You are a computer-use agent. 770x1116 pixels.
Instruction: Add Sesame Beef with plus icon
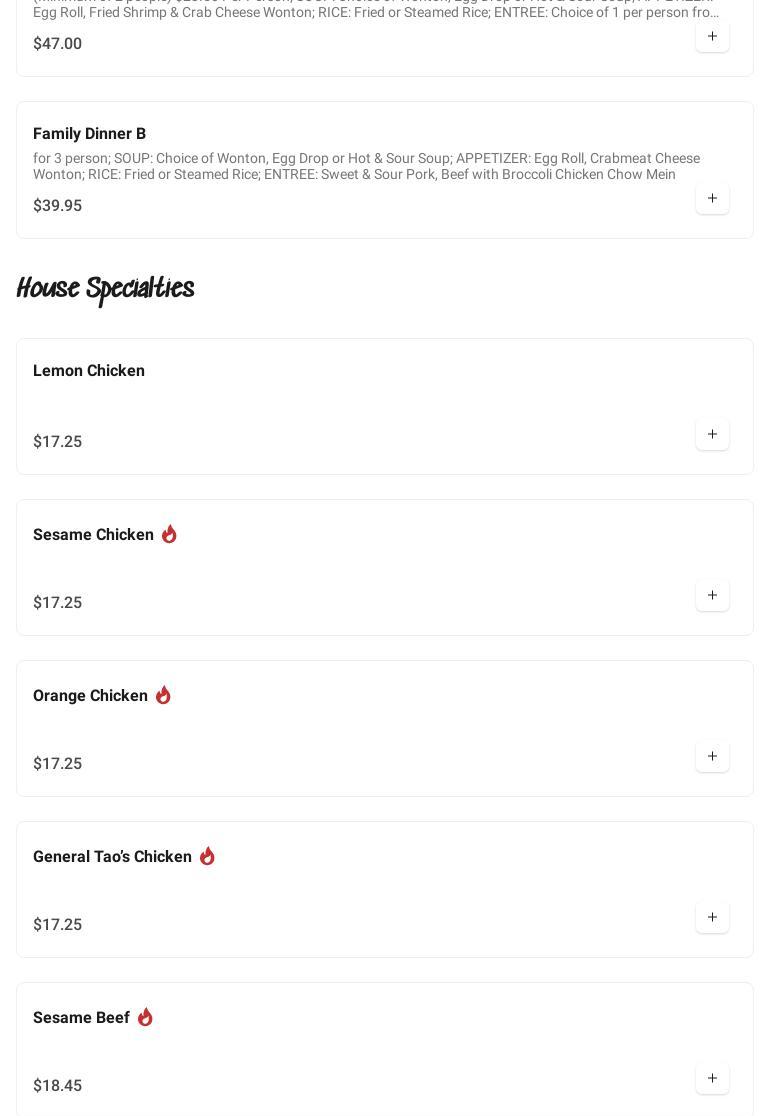712,1079
